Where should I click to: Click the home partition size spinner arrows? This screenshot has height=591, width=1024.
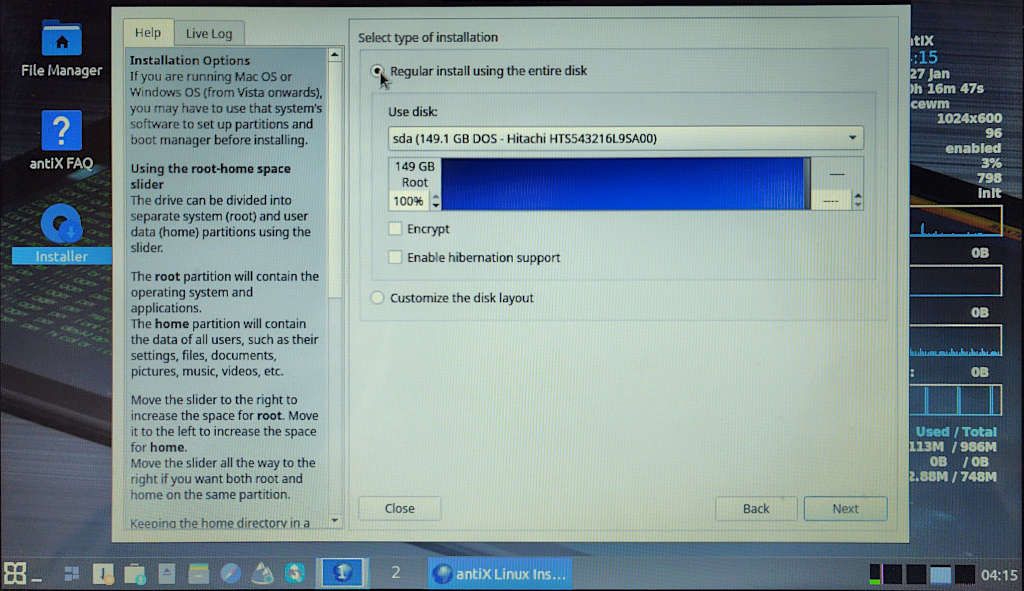point(857,201)
